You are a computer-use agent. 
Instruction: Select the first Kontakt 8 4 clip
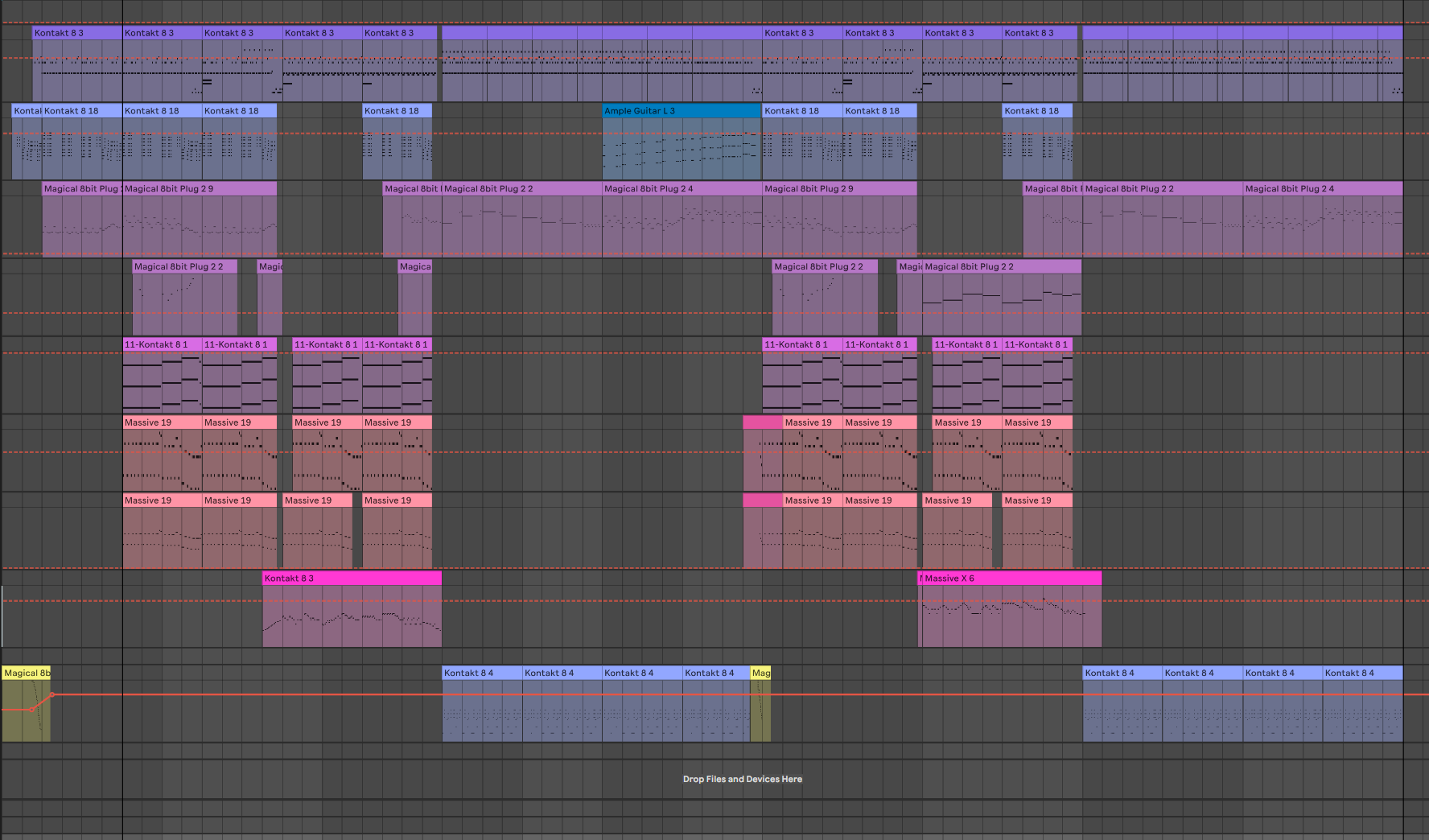click(x=482, y=703)
